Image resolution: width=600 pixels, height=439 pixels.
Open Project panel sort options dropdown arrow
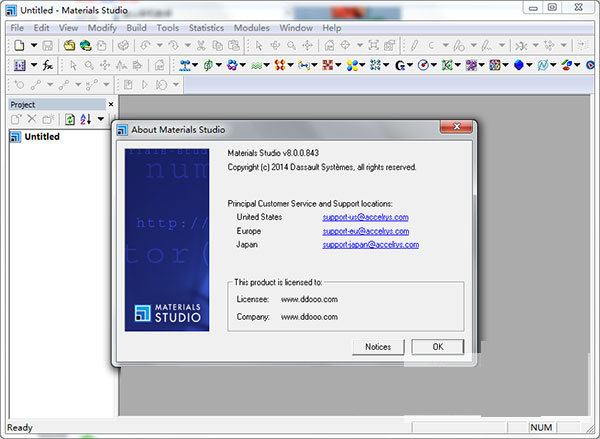coord(101,119)
